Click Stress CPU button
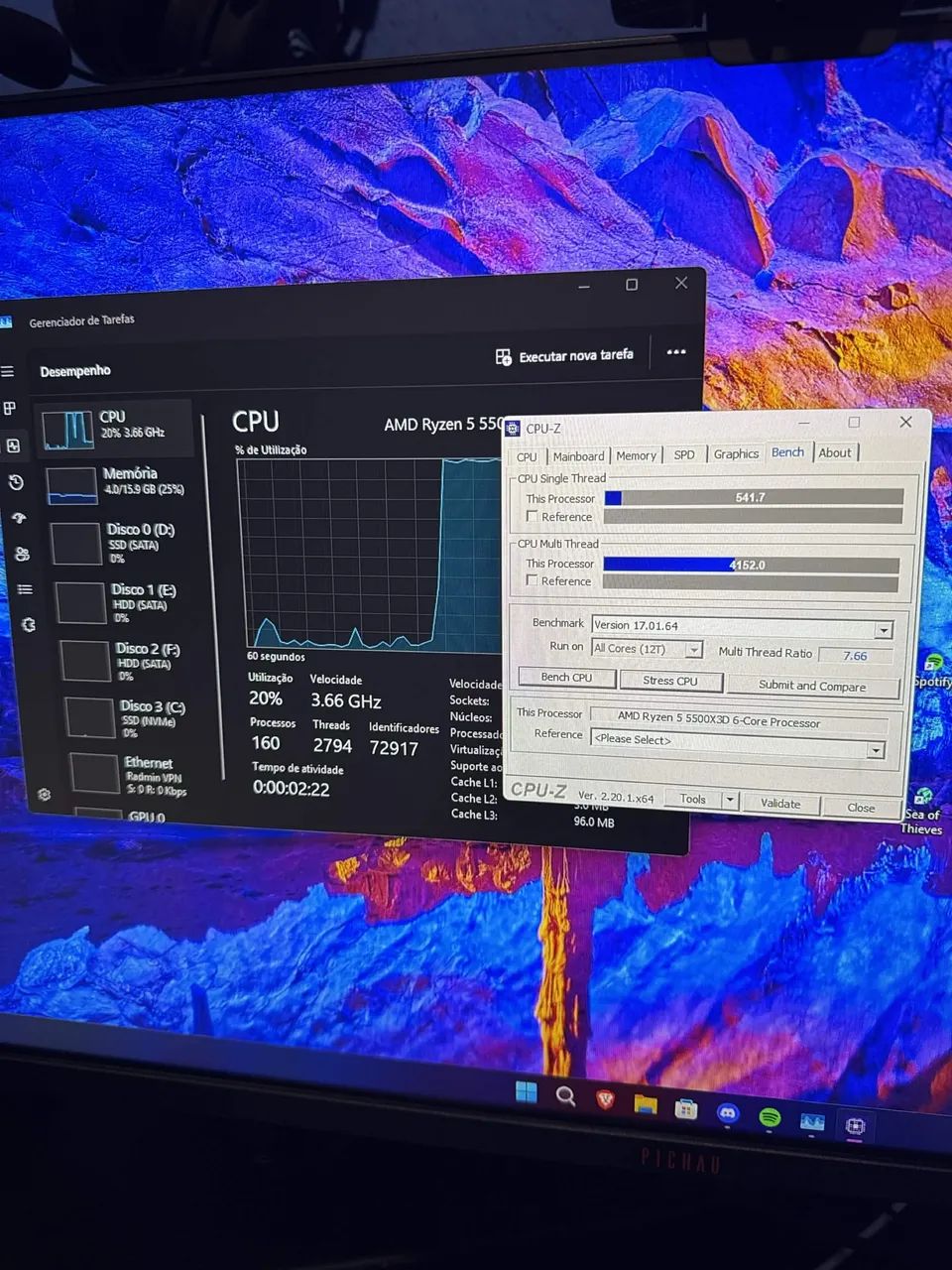 pyautogui.click(x=671, y=681)
